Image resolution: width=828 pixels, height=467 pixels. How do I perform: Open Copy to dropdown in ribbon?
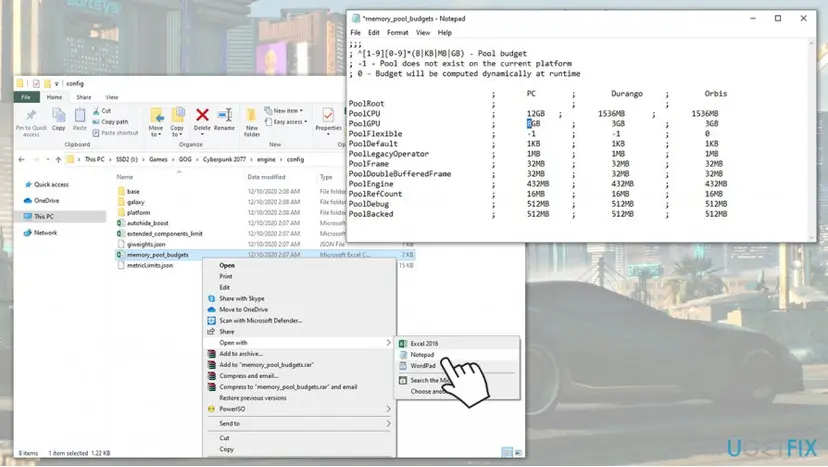pyautogui.click(x=177, y=132)
